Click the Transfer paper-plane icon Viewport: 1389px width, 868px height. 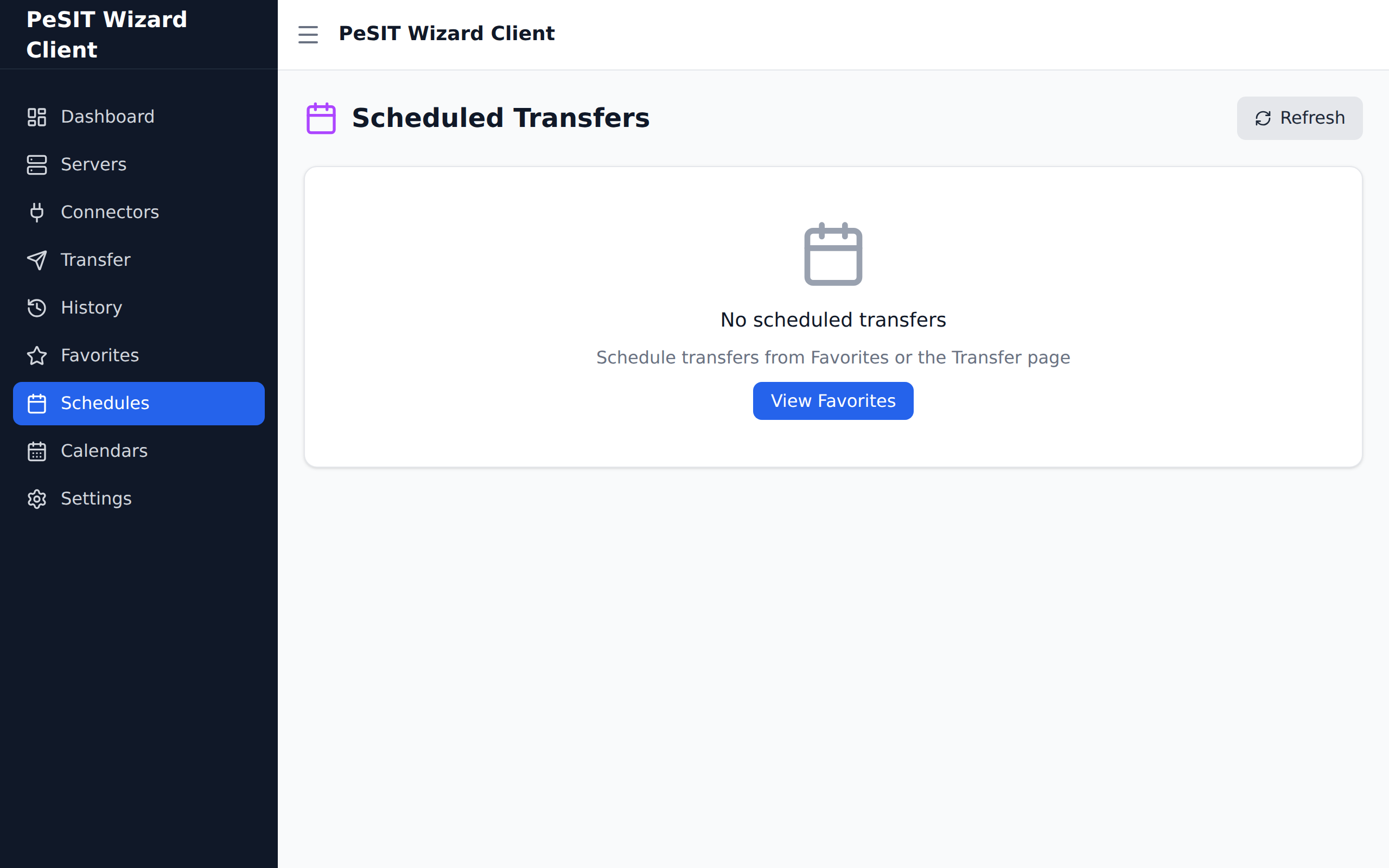(x=37, y=260)
